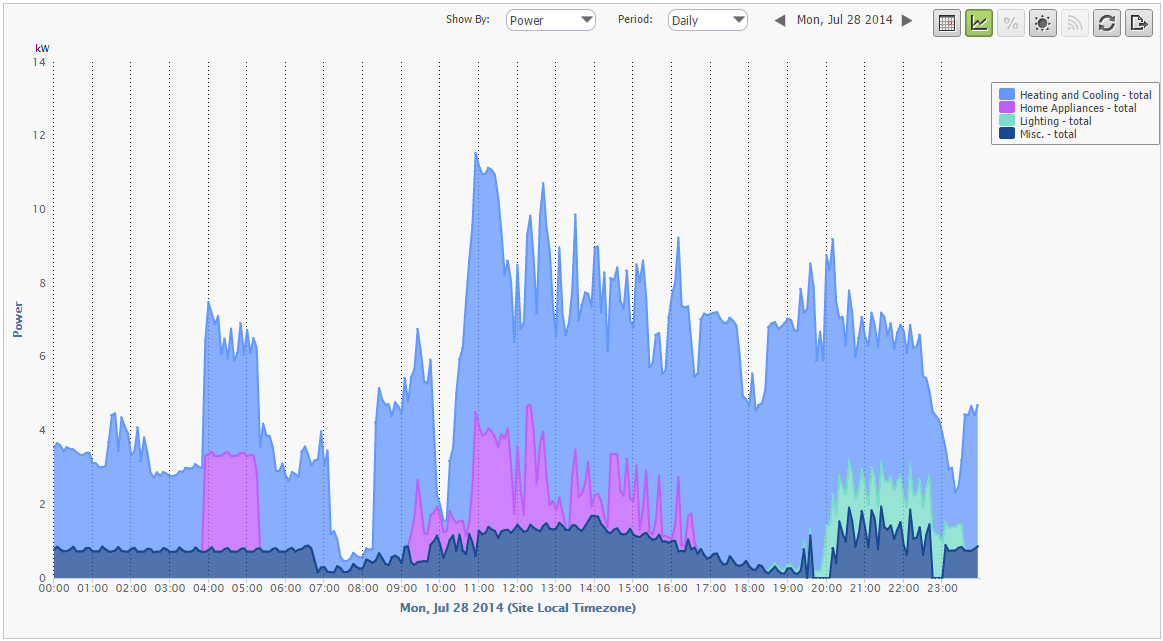This screenshot has height=641, width=1163.
Task: Click the percentage view icon
Action: tap(1011, 23)
